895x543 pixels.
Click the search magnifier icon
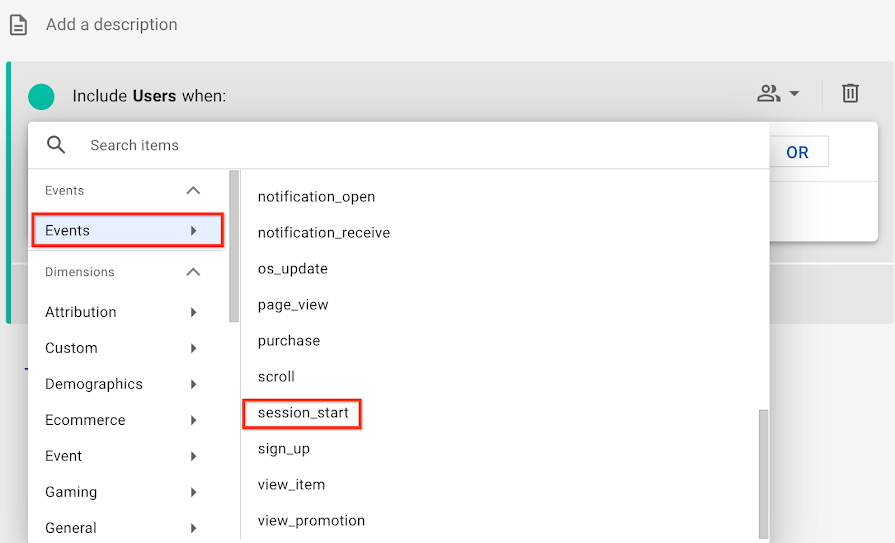(56, 145)
